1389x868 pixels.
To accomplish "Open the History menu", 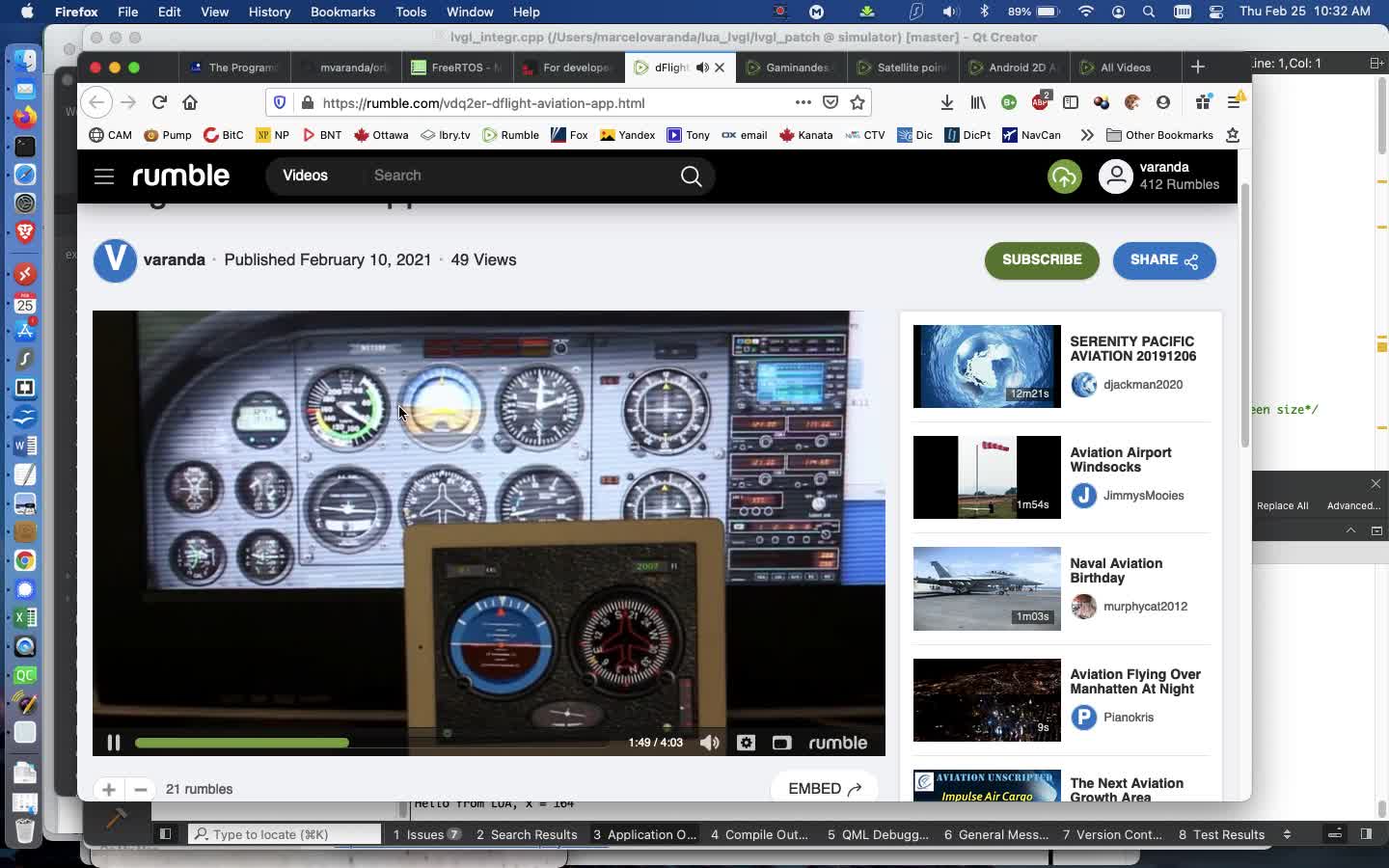I will click(269, 12).
